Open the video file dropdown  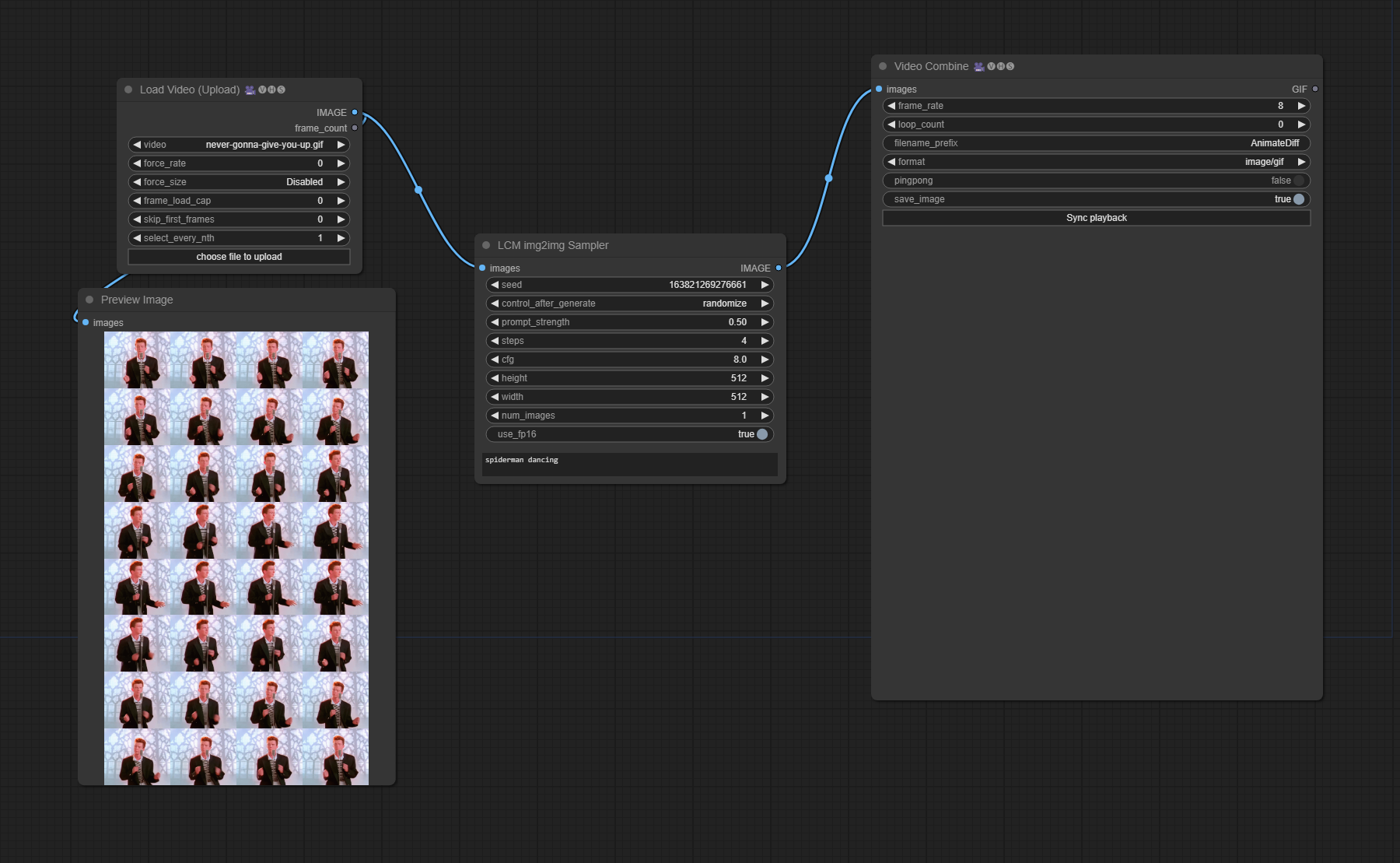point(239,145)
